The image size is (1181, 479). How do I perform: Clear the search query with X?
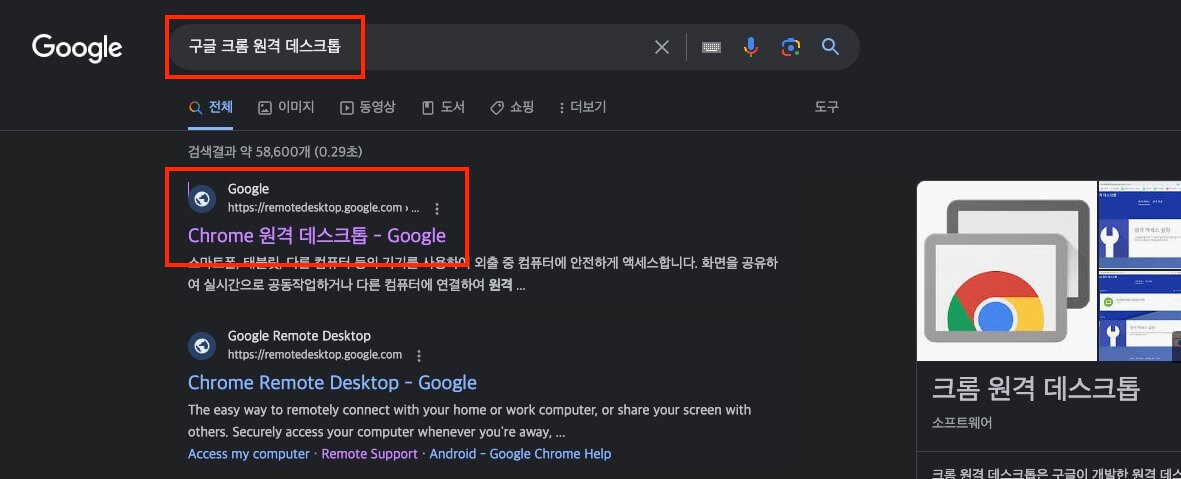(661, 47)
